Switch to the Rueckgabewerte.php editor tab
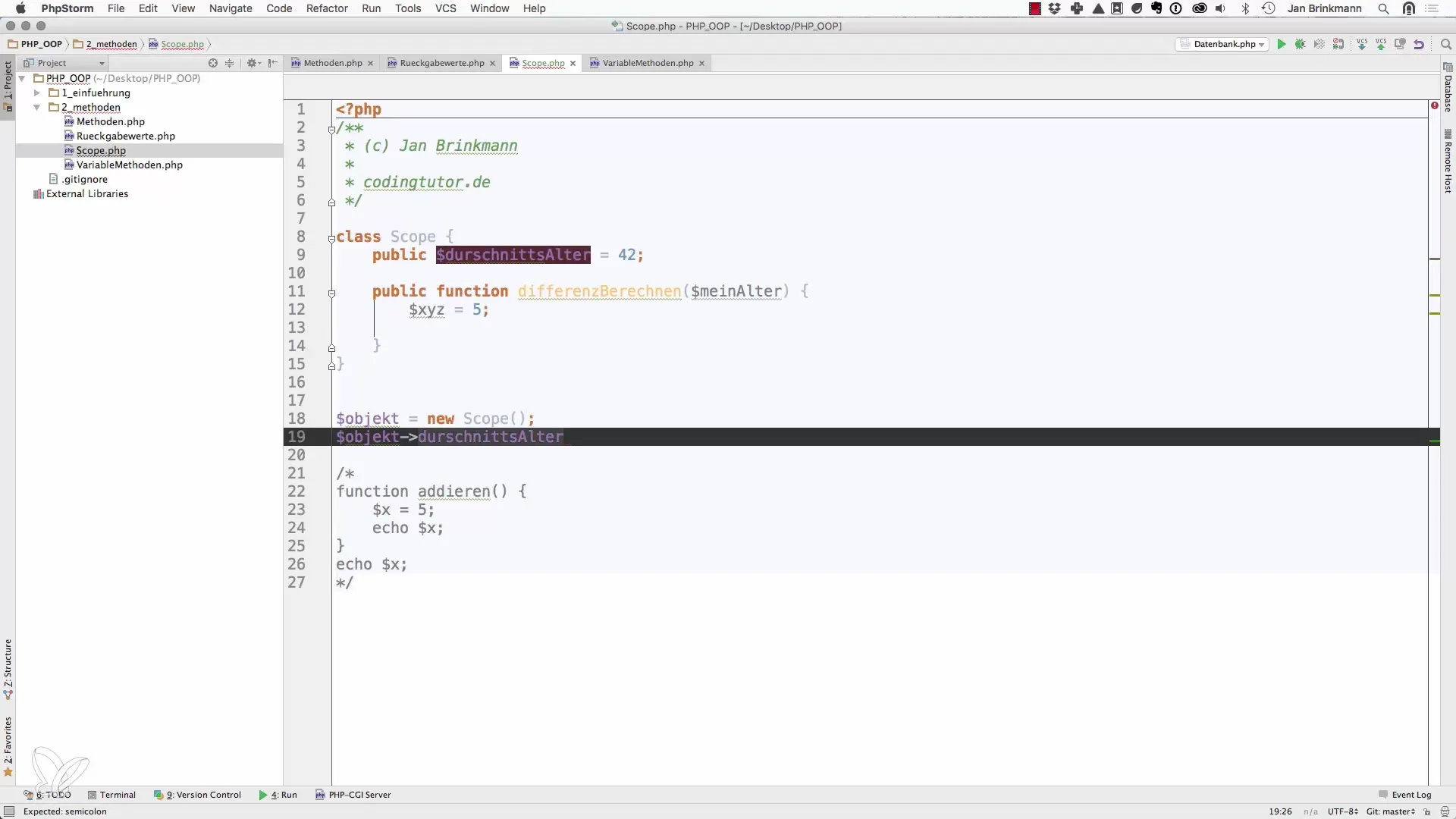The height and width of the screenshot is (819, 1456). point(441,63)
